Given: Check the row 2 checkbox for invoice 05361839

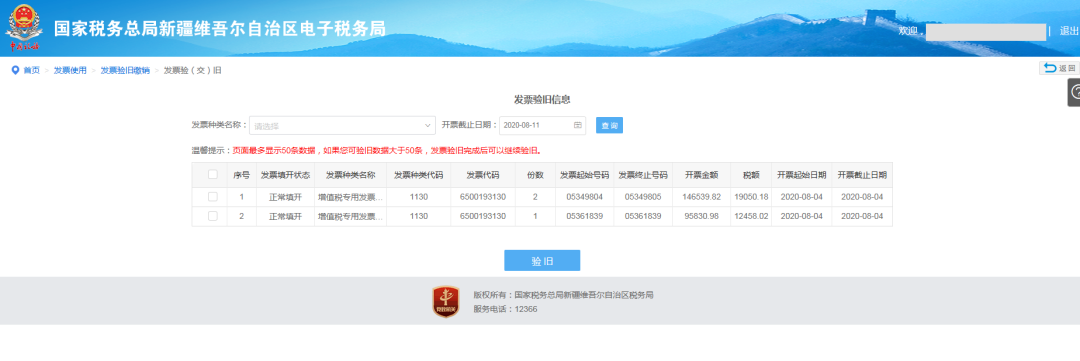Looking at the screenshot, I should 213,216.
